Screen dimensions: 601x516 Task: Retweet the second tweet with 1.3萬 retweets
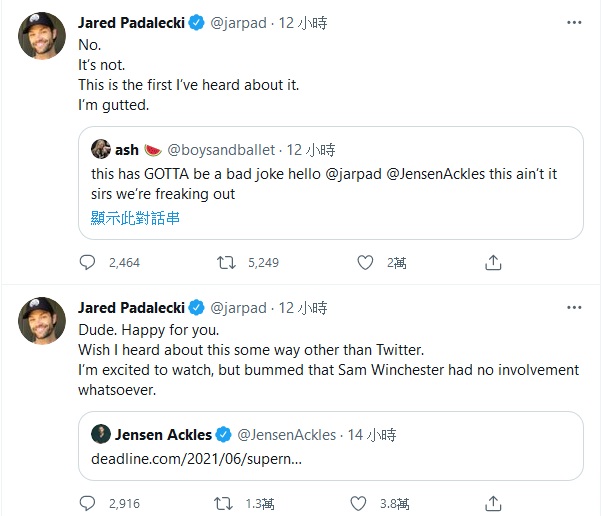point(227,503)
